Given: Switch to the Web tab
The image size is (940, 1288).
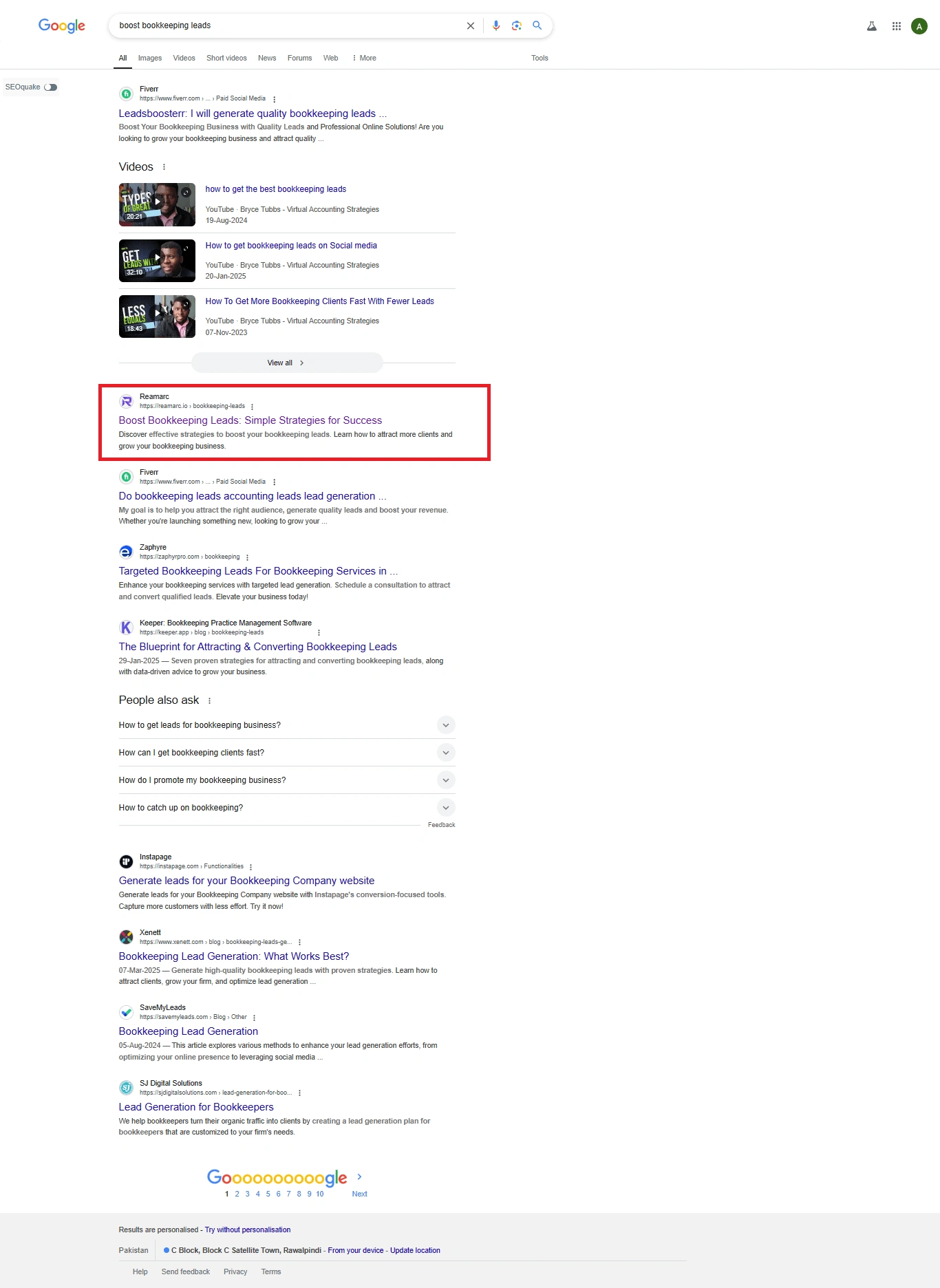Looking at the screenshot, I should point(331,58).
